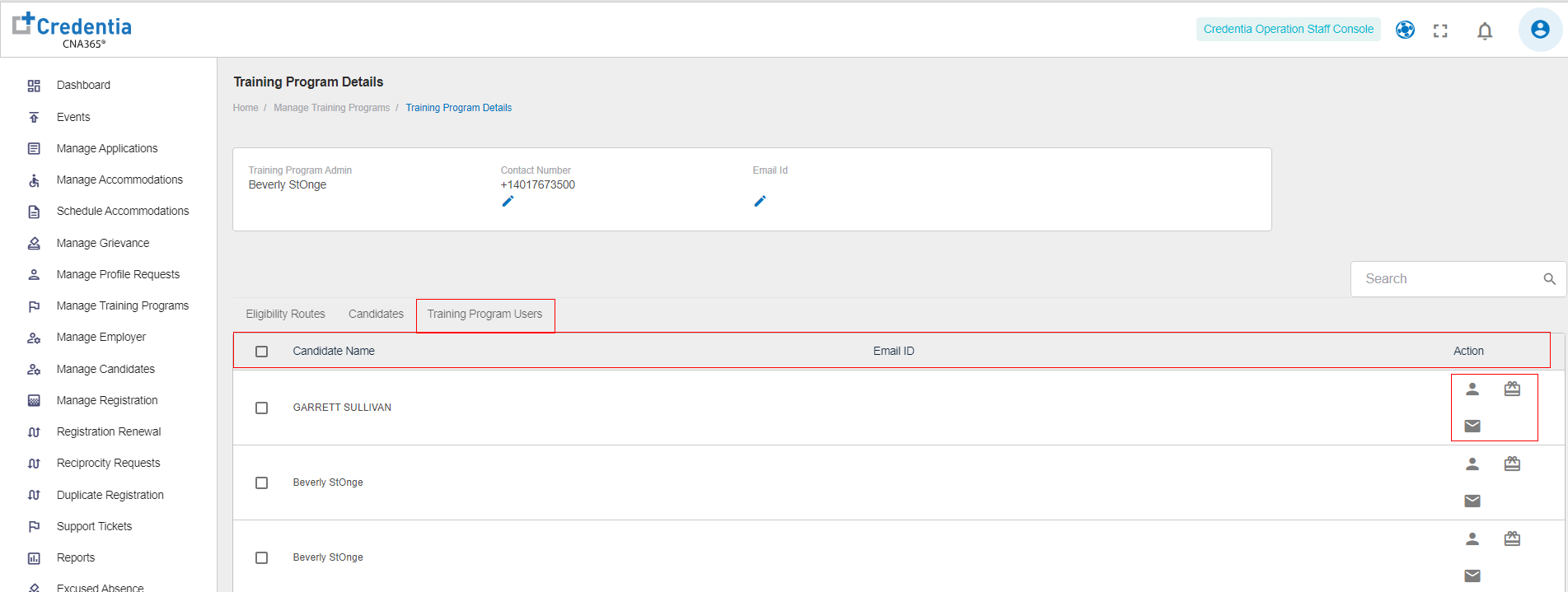
Task: Edit the Email Id pencil icon
Action: pos(760,202)
